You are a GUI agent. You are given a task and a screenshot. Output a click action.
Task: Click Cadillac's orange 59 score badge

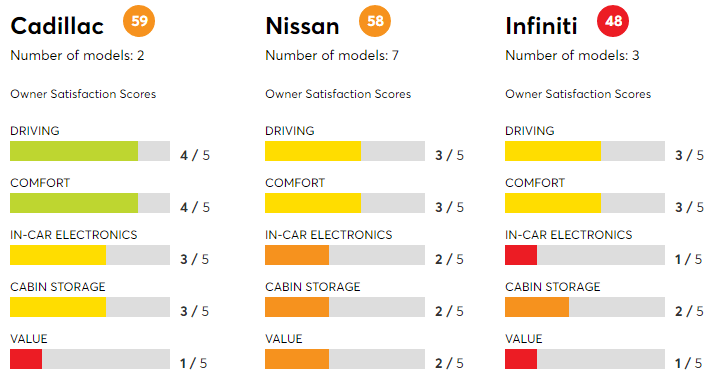(139, 21)
